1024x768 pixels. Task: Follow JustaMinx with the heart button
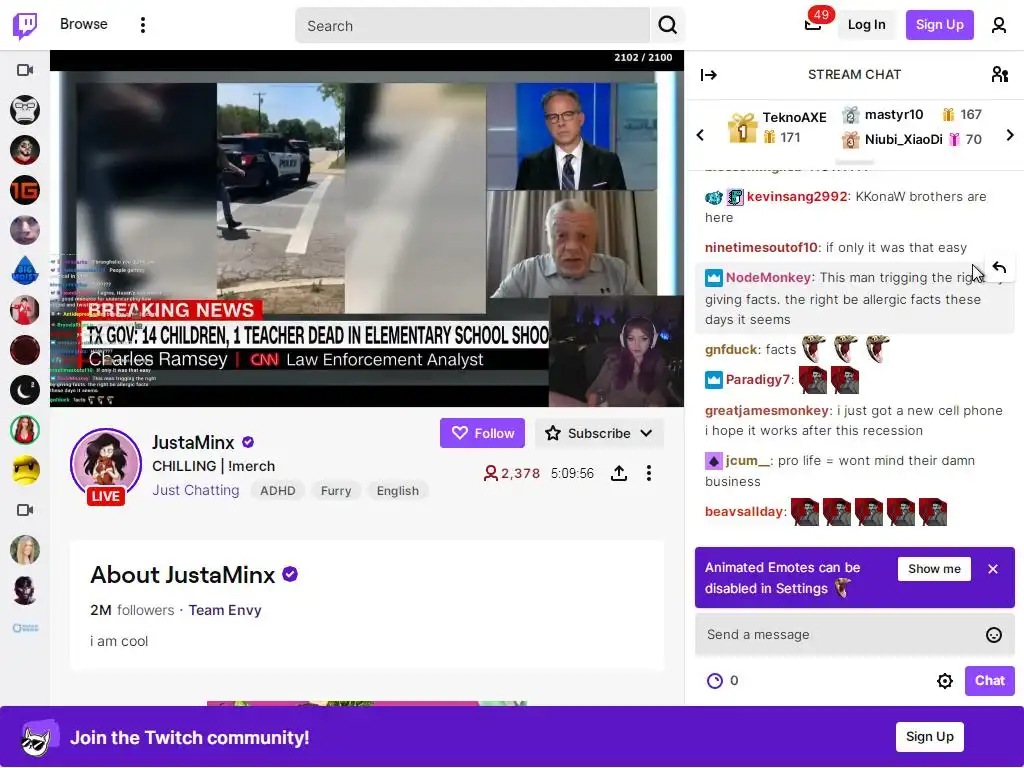(x=482, y=433)
